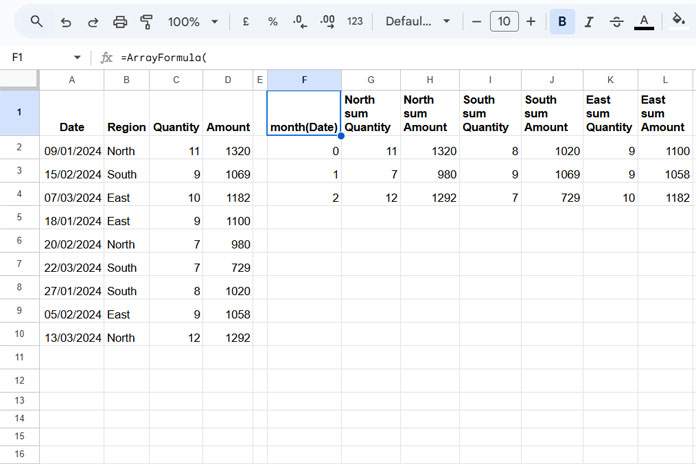Click the formula bar with =ArrayFormula(
The height and width of the screenshot is (464, 696).
point(404,57)
